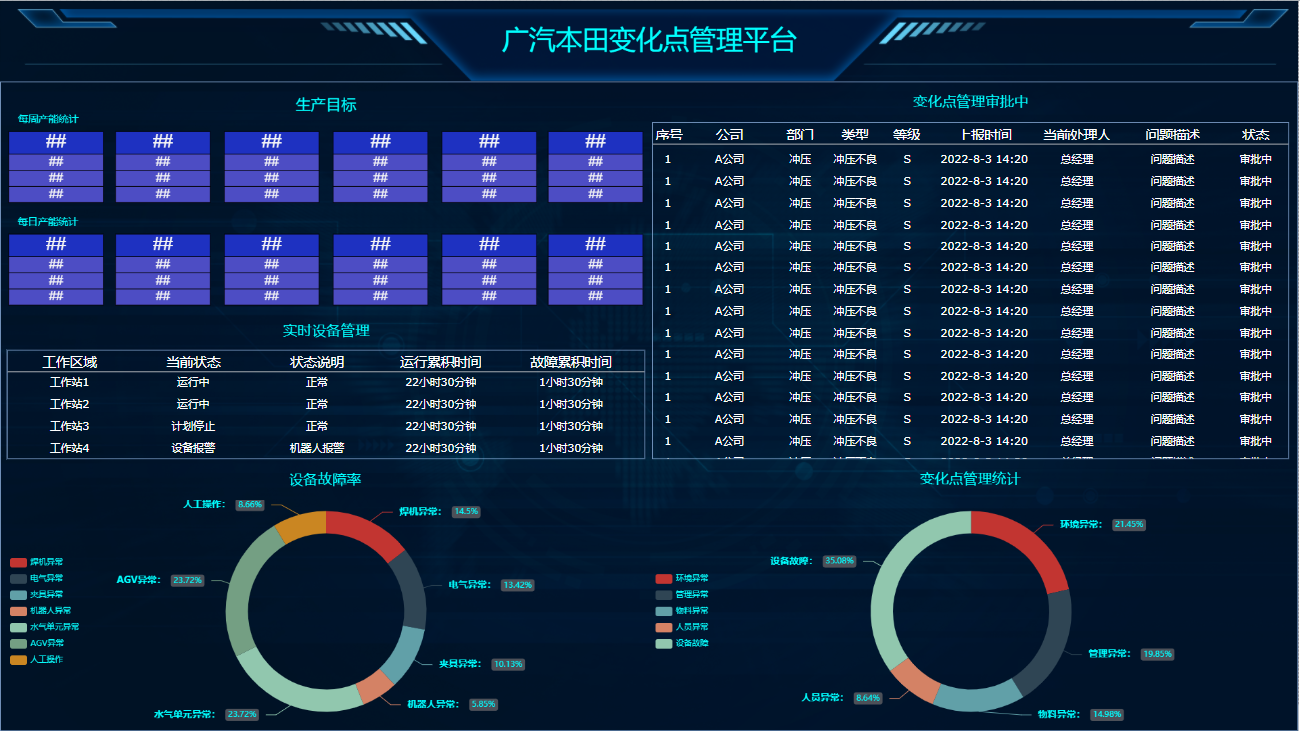Toggle 焊机异常 legend entry in 设备故障率 chart
Image resolution: width=1300 pixels, height=731 pixels.
coord(37,562)
